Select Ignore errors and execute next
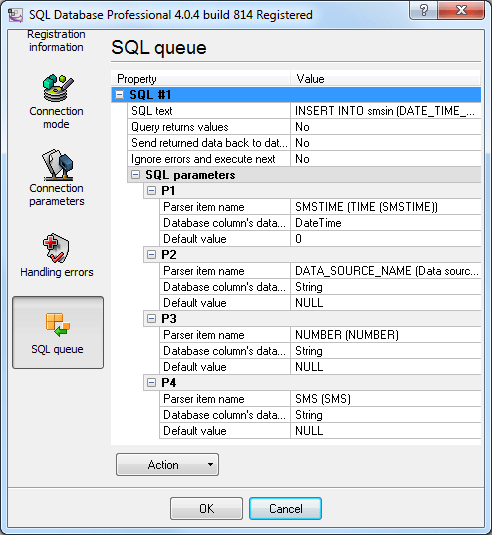This screenshot has height=535, width=492. coord(208,159)
